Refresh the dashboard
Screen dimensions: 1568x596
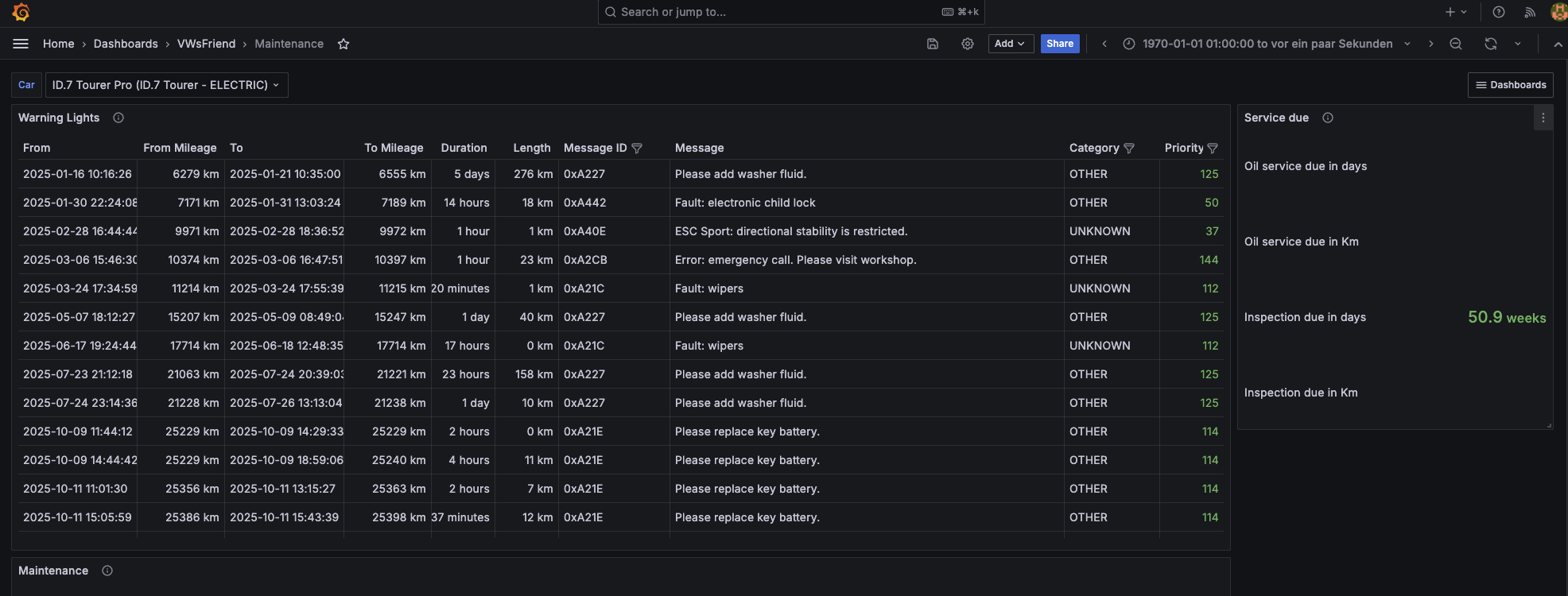pos(1491,44)
